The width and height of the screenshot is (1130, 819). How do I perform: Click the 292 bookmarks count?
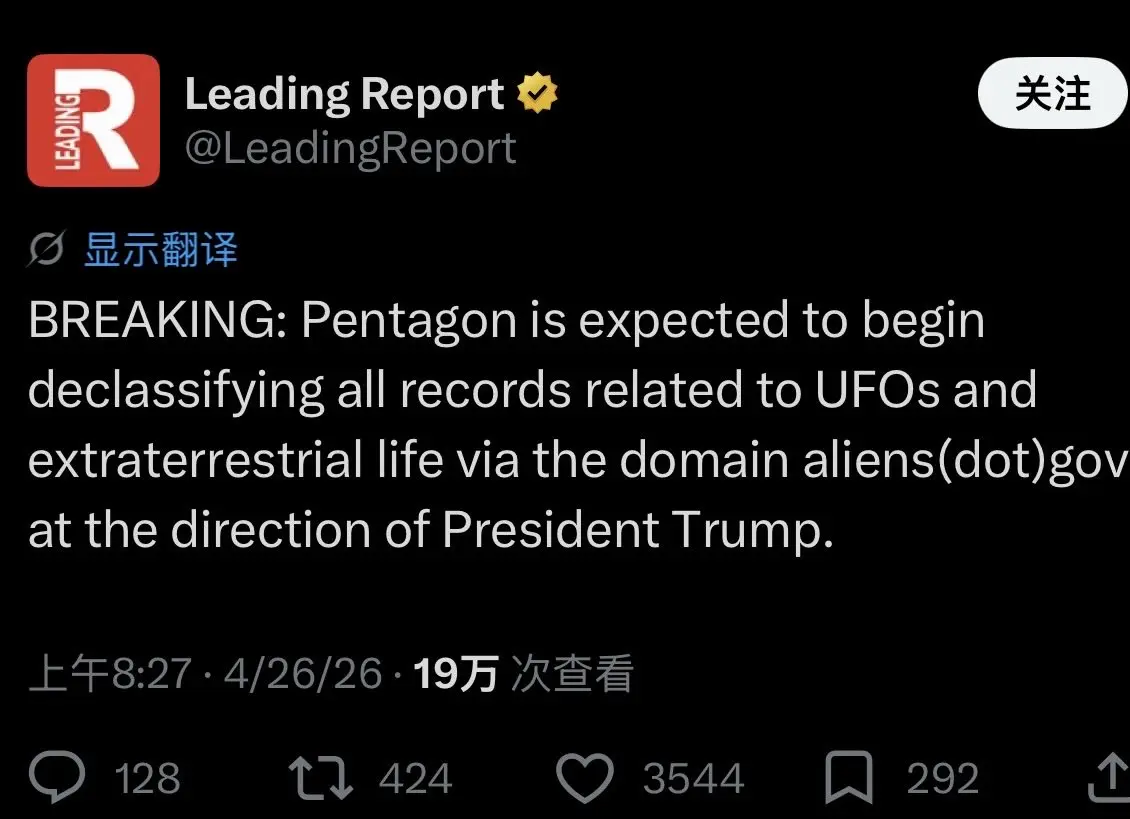[x=942, y=779]
